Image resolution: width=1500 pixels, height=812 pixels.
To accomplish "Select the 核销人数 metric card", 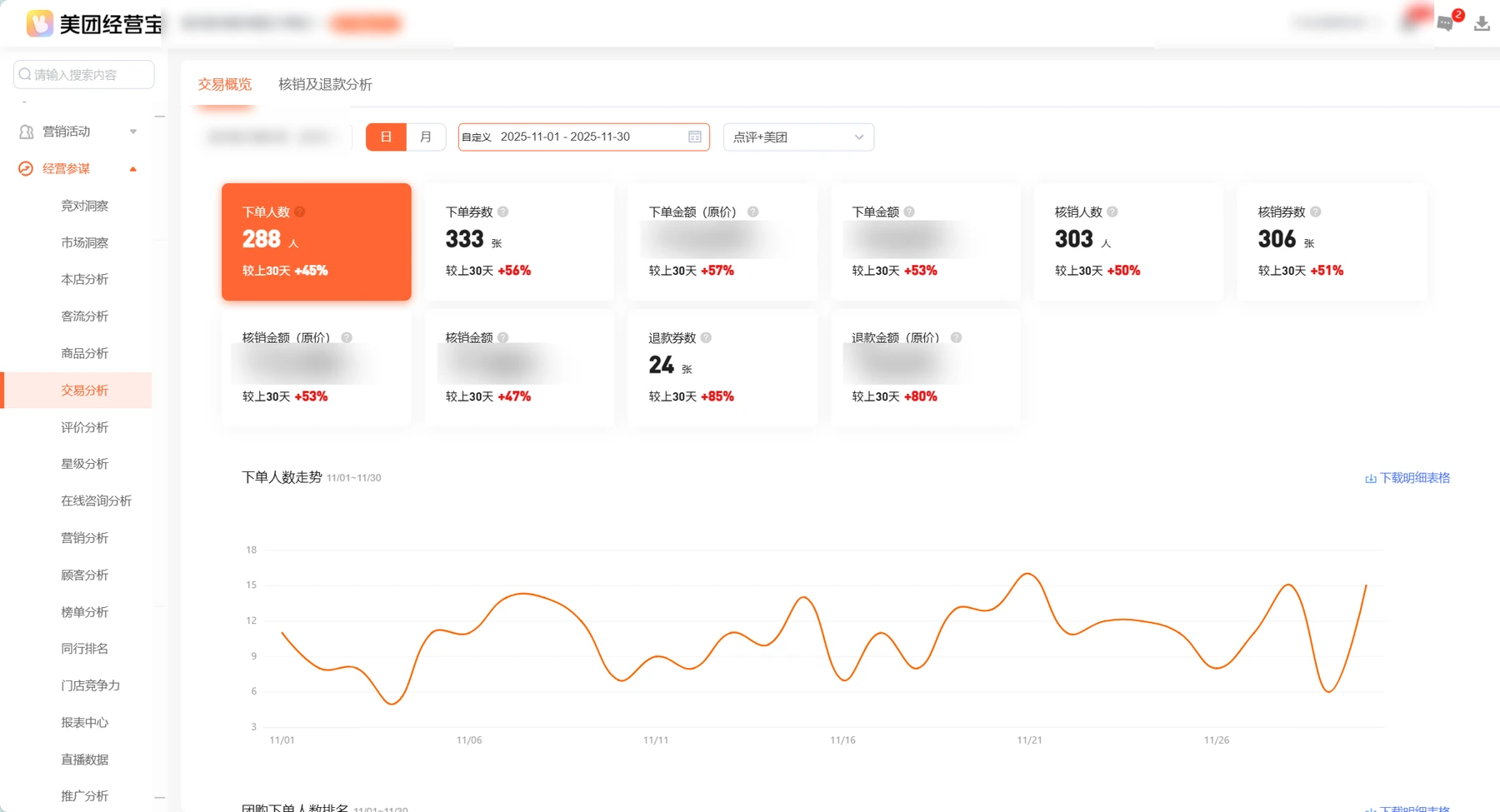I will pyautogui.click(x=1129, y=242).
